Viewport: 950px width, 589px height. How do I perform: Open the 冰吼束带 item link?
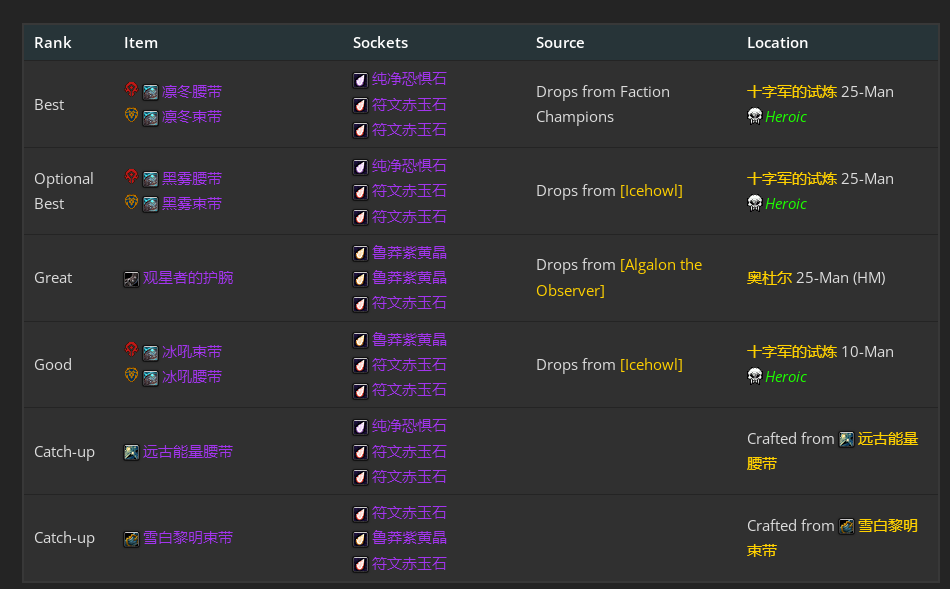(192, 351)
